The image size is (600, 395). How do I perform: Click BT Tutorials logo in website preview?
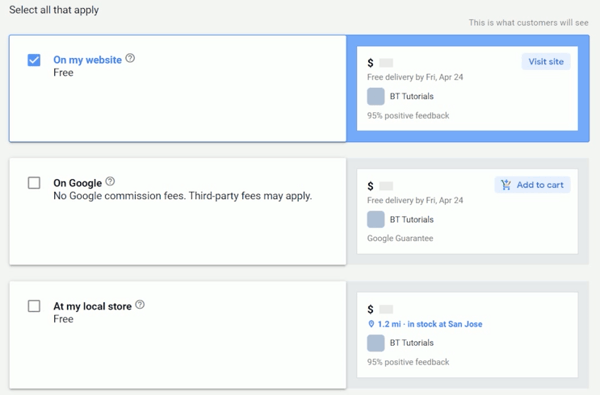pyautogui.click(x=376, y=96)
